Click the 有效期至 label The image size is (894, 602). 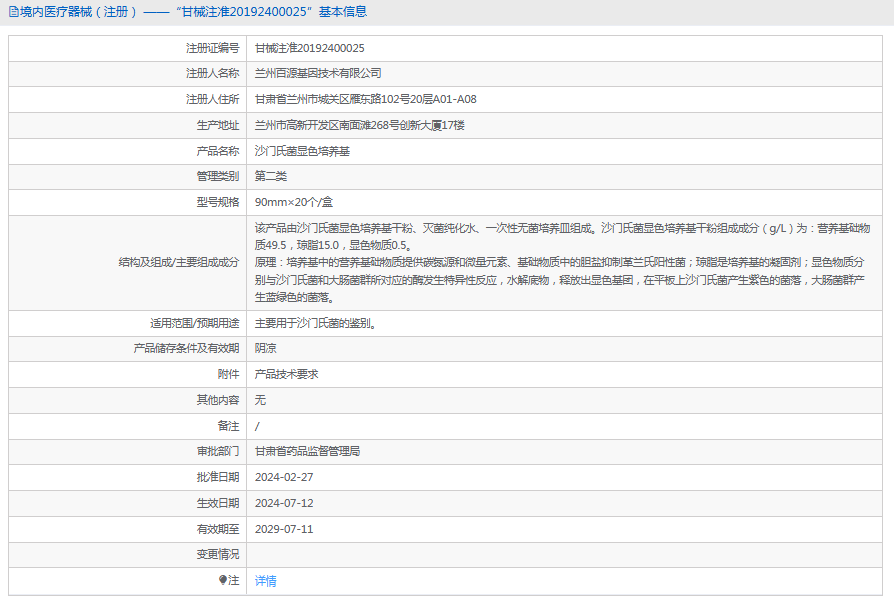[218, 529]
